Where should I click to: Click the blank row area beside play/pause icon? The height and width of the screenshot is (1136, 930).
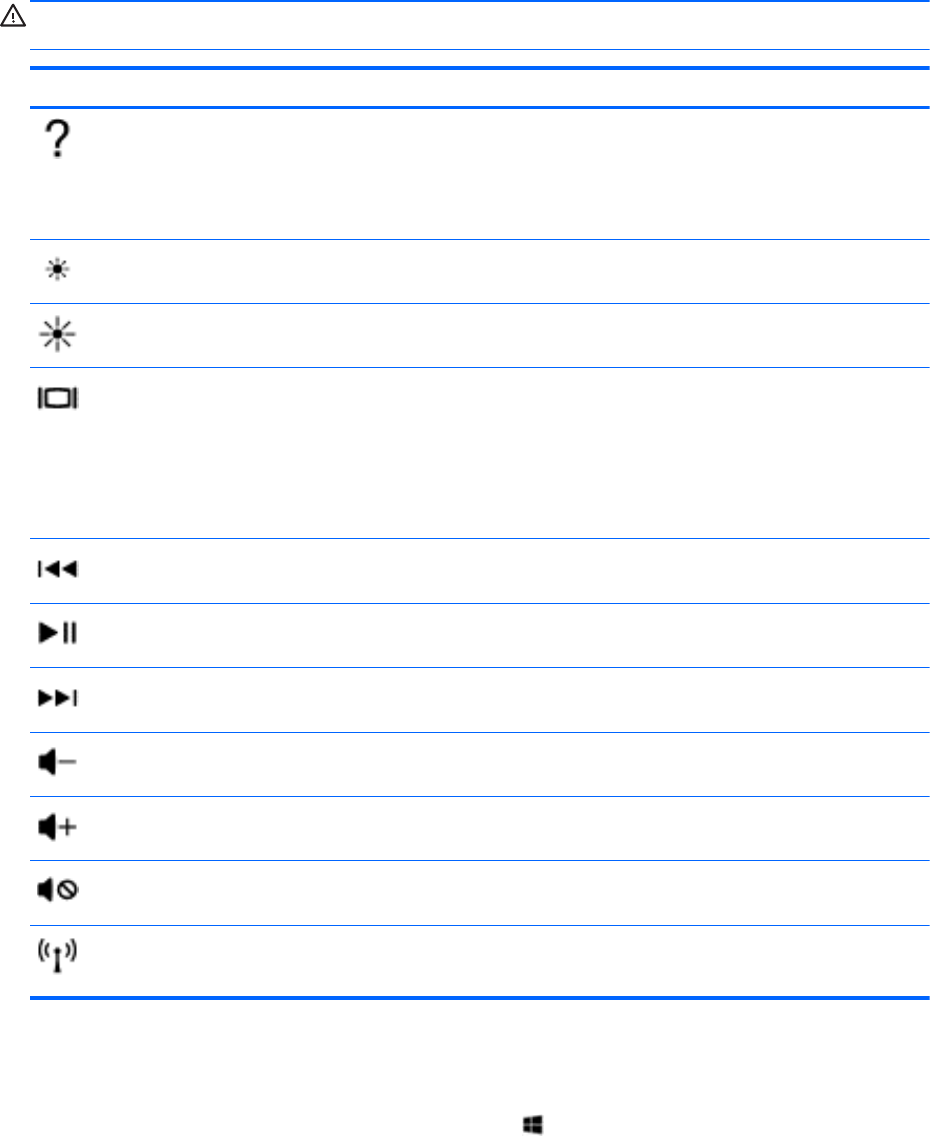point(480,635)
